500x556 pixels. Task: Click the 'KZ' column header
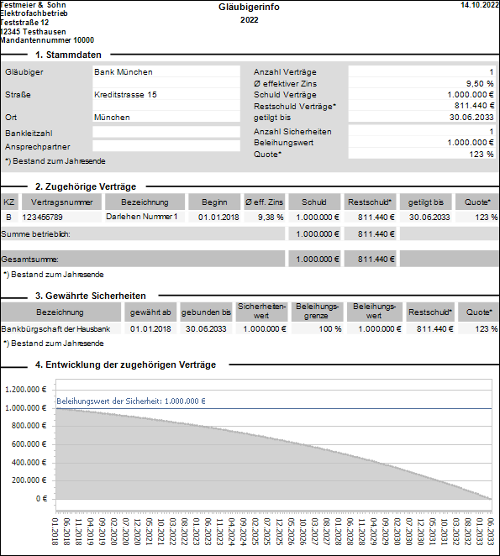9,202
